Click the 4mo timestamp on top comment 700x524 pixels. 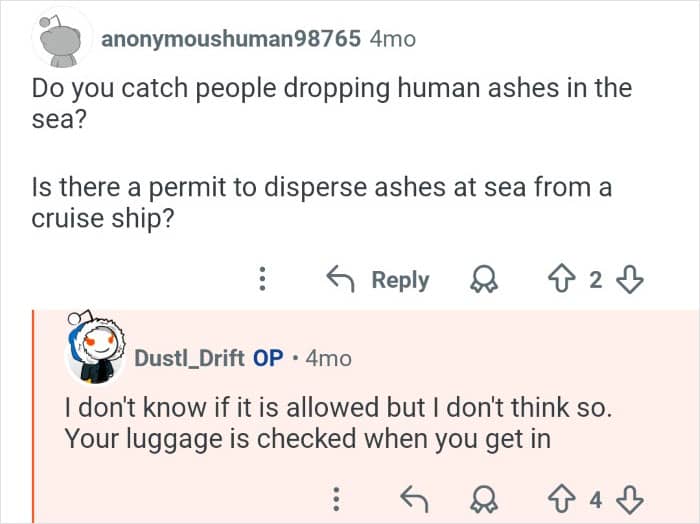392,39
